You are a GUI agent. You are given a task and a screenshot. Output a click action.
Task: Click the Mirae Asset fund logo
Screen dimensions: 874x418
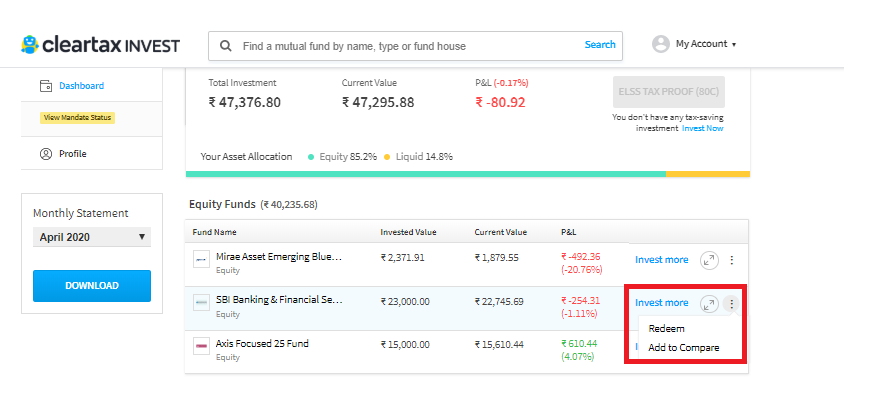coord(201,260)
